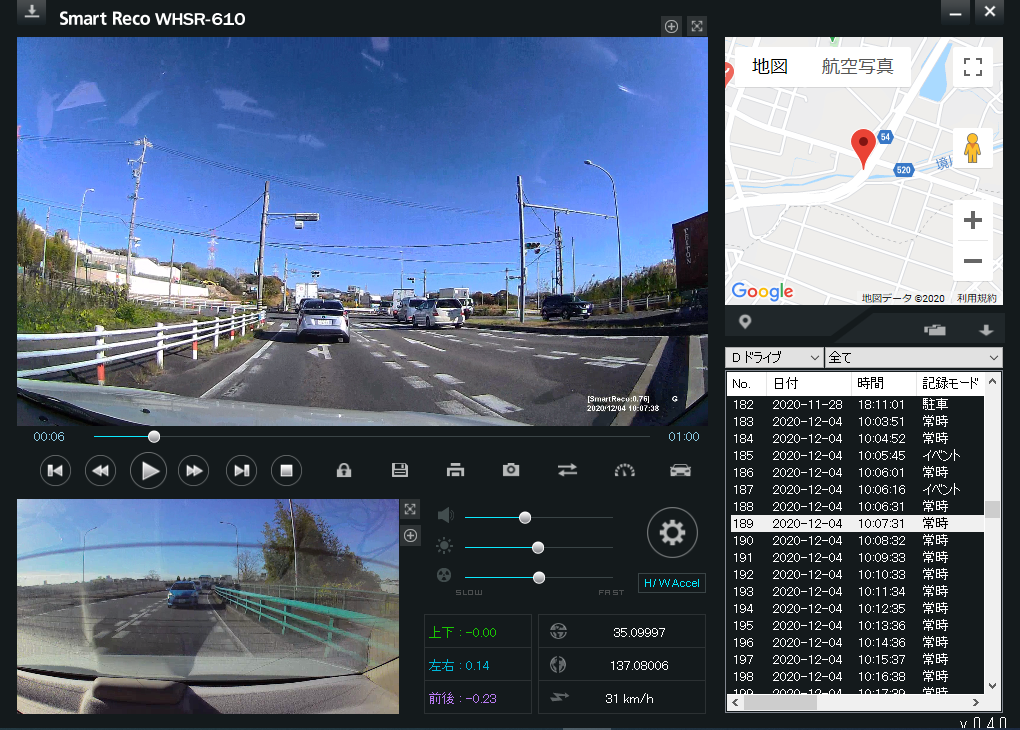Click the floppy disk save icon
The width and height of the screenshot is (1020, 730).
[400, 470]
